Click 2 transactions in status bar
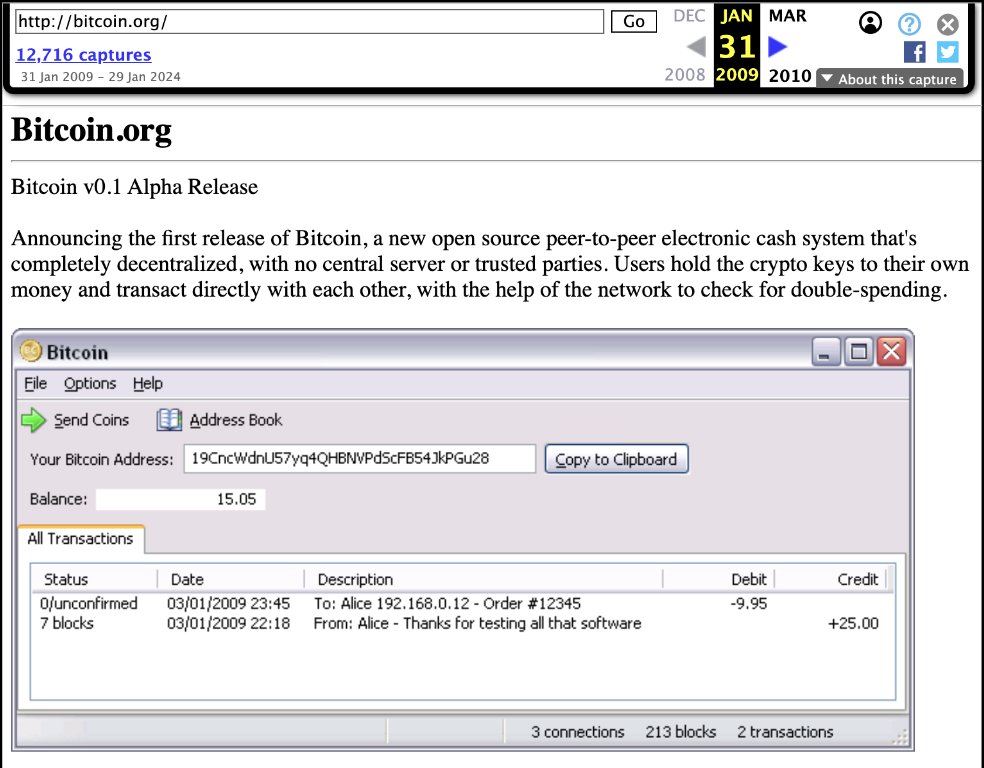The image size is (984, 768). [785, 732]
